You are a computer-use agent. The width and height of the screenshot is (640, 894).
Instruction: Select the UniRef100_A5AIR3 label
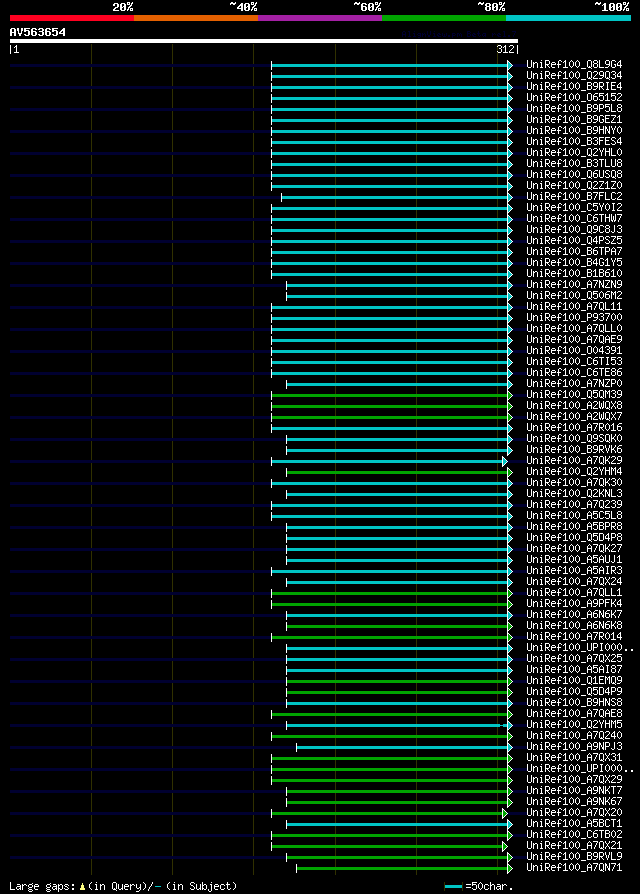(574, 571)
